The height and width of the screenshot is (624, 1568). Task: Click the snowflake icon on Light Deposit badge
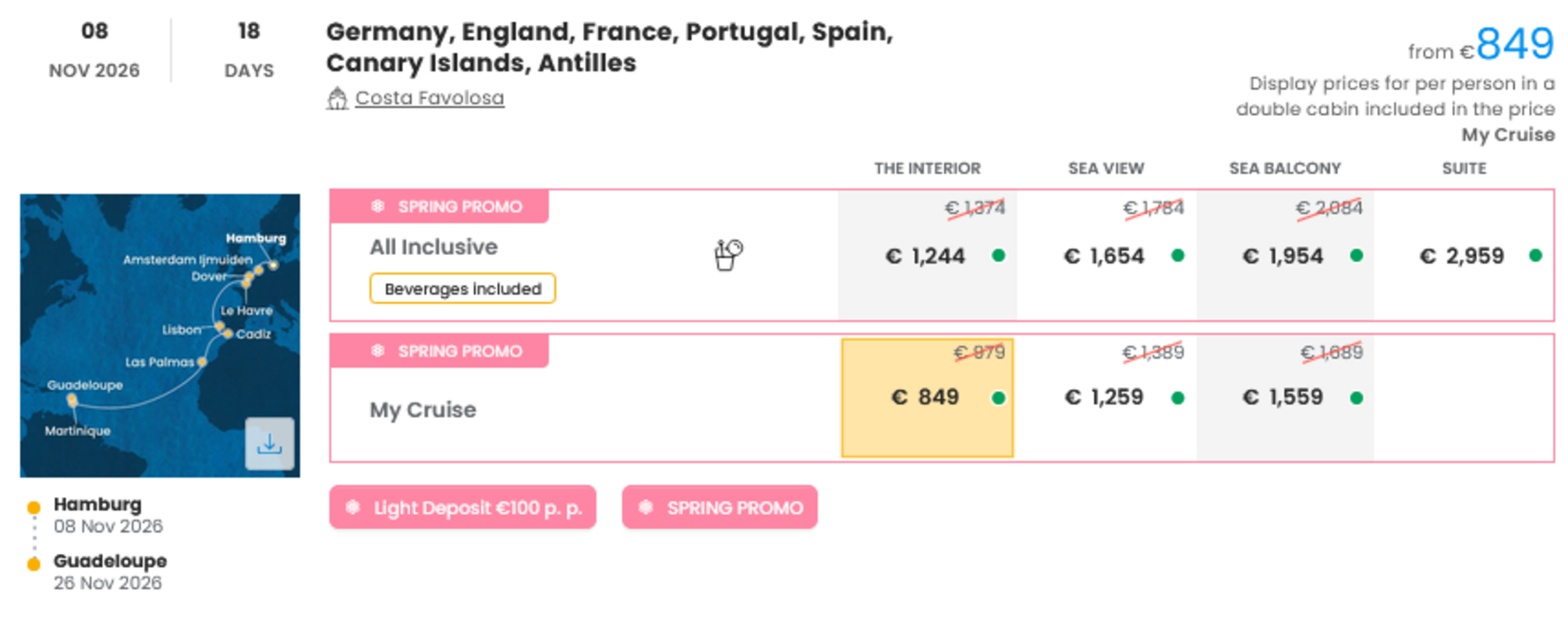tap(353, 508)
